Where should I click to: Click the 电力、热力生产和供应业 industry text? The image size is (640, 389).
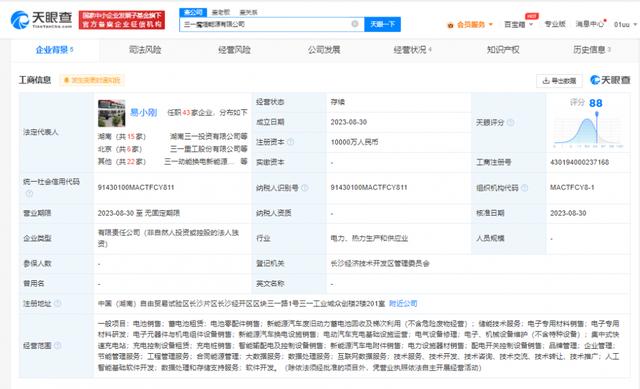coord(369,238)
